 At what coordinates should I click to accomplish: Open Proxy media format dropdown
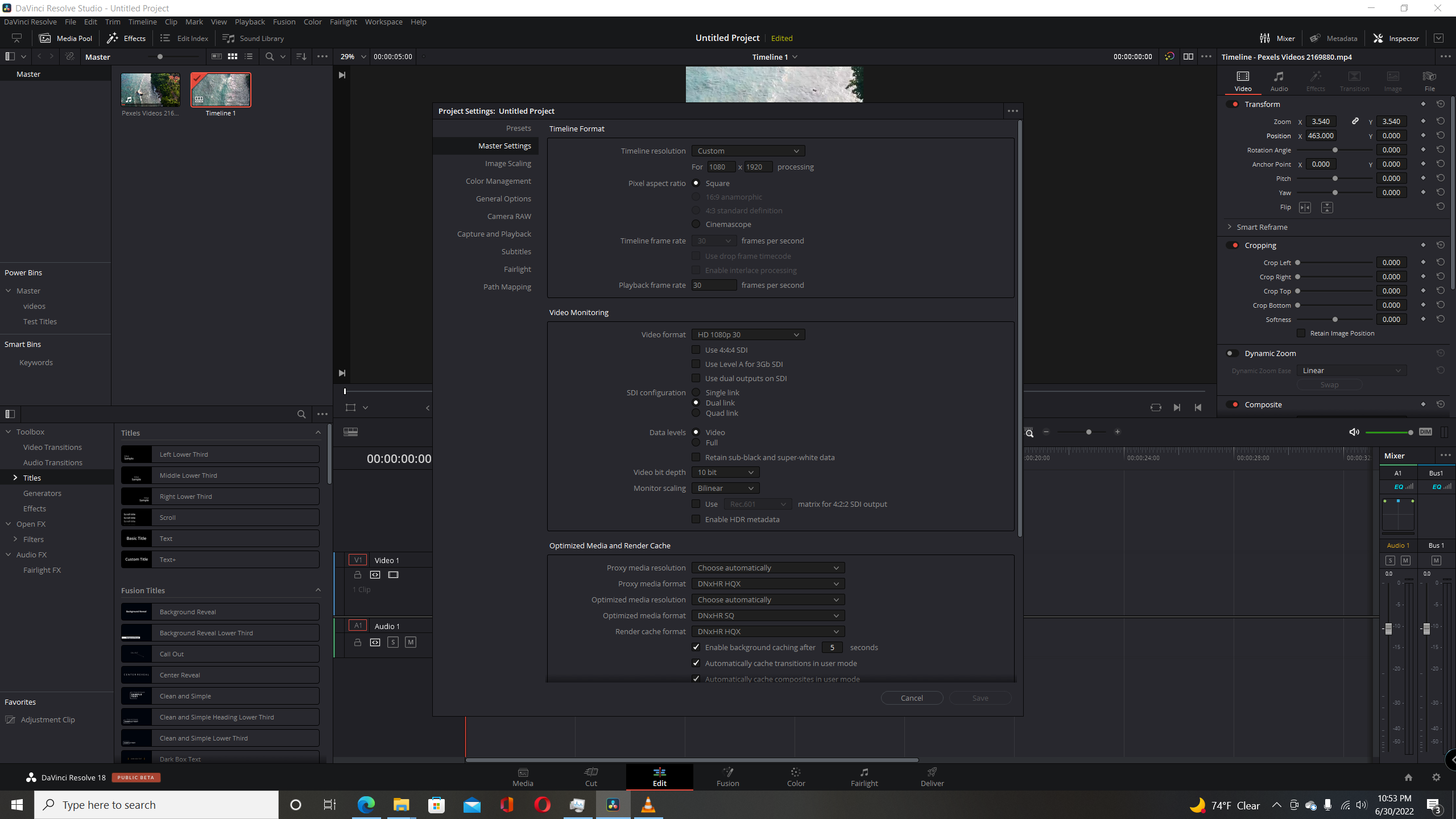tap(768, 584)
